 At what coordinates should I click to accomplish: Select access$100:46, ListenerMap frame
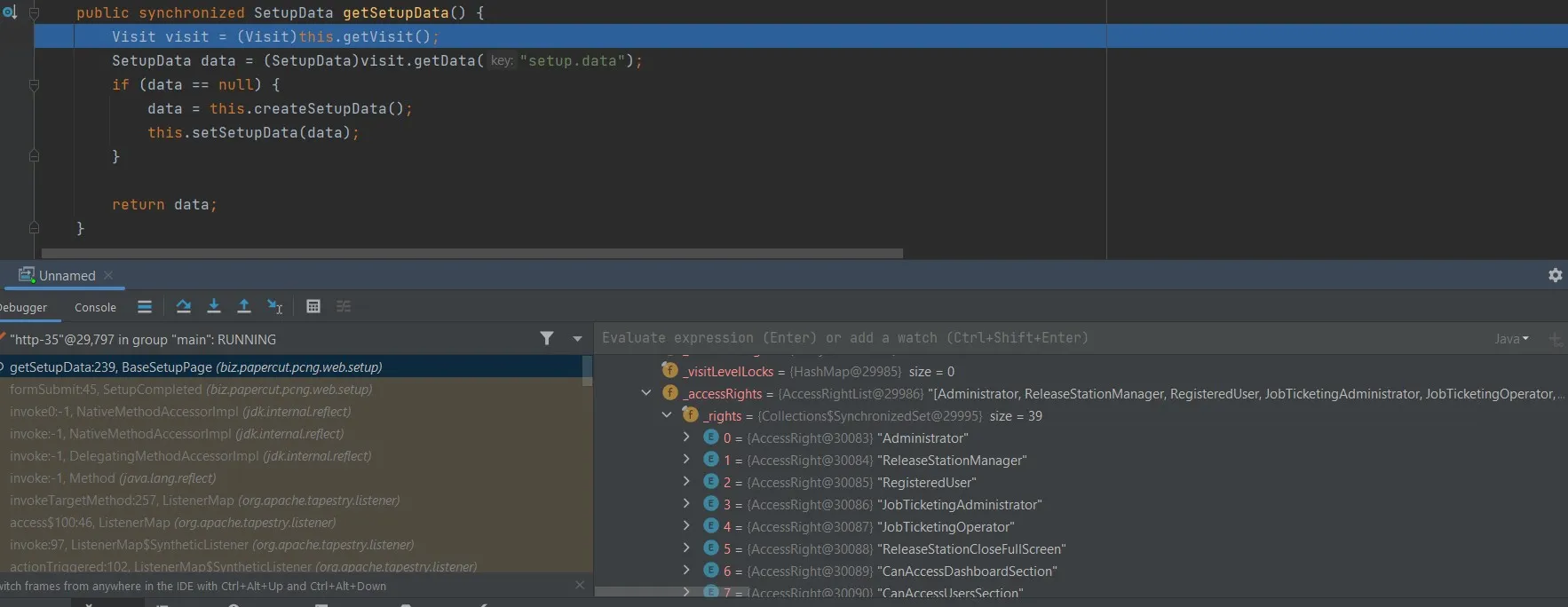[291, 522]
